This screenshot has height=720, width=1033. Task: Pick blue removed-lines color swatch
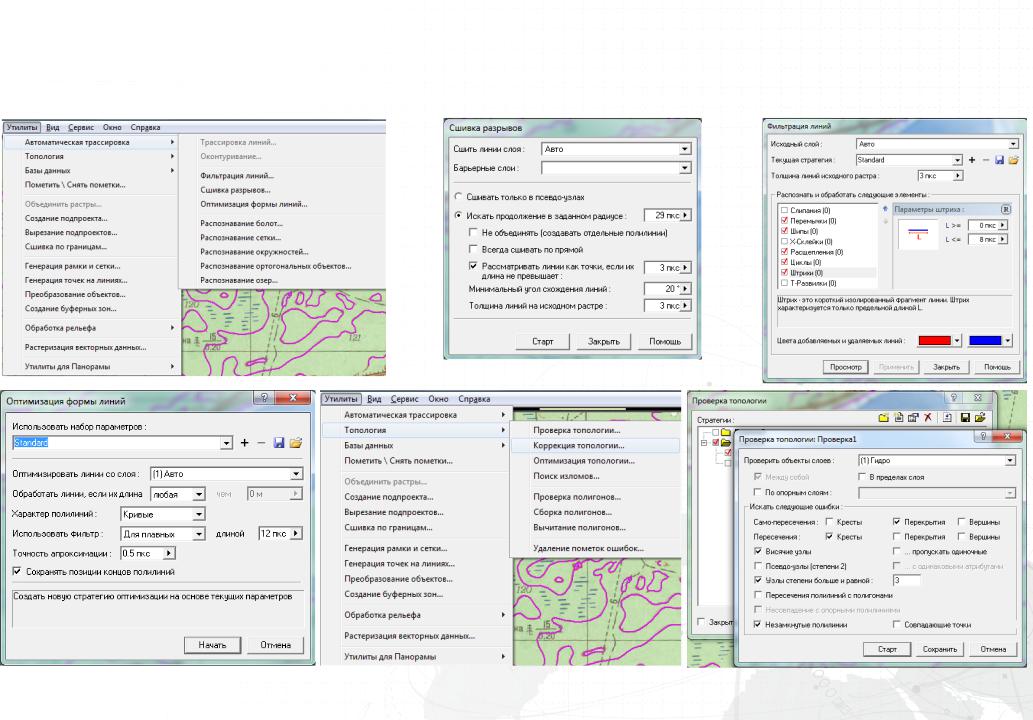click(x=985, y=341)
